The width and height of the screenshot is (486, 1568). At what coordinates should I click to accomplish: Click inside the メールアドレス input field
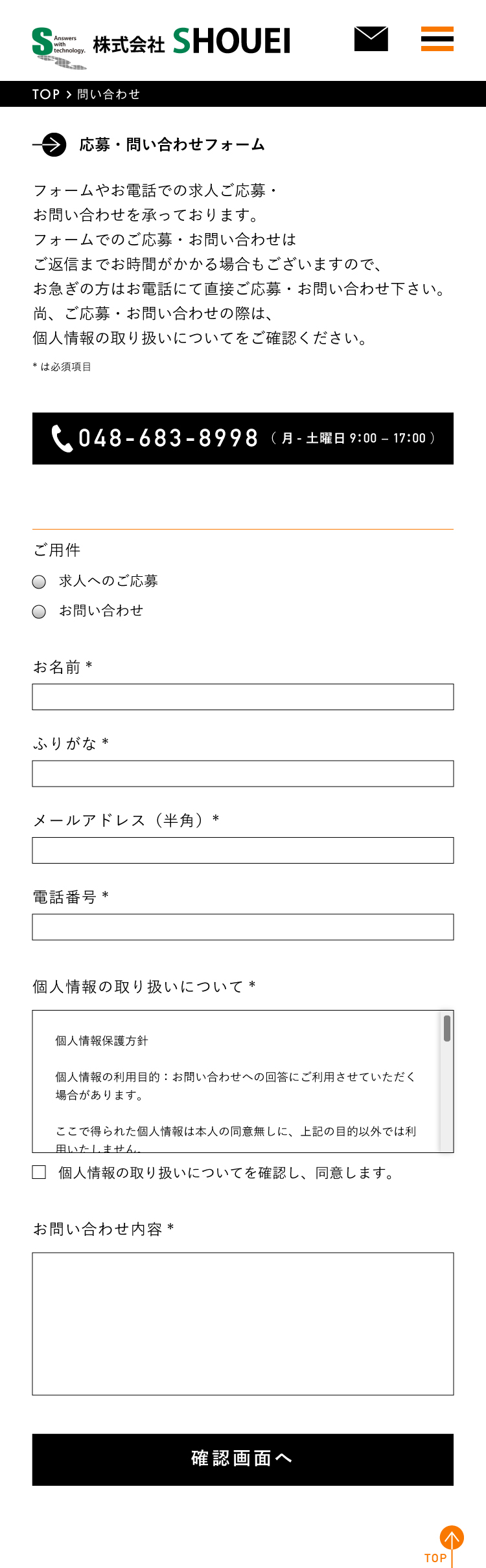click(243, 851)
